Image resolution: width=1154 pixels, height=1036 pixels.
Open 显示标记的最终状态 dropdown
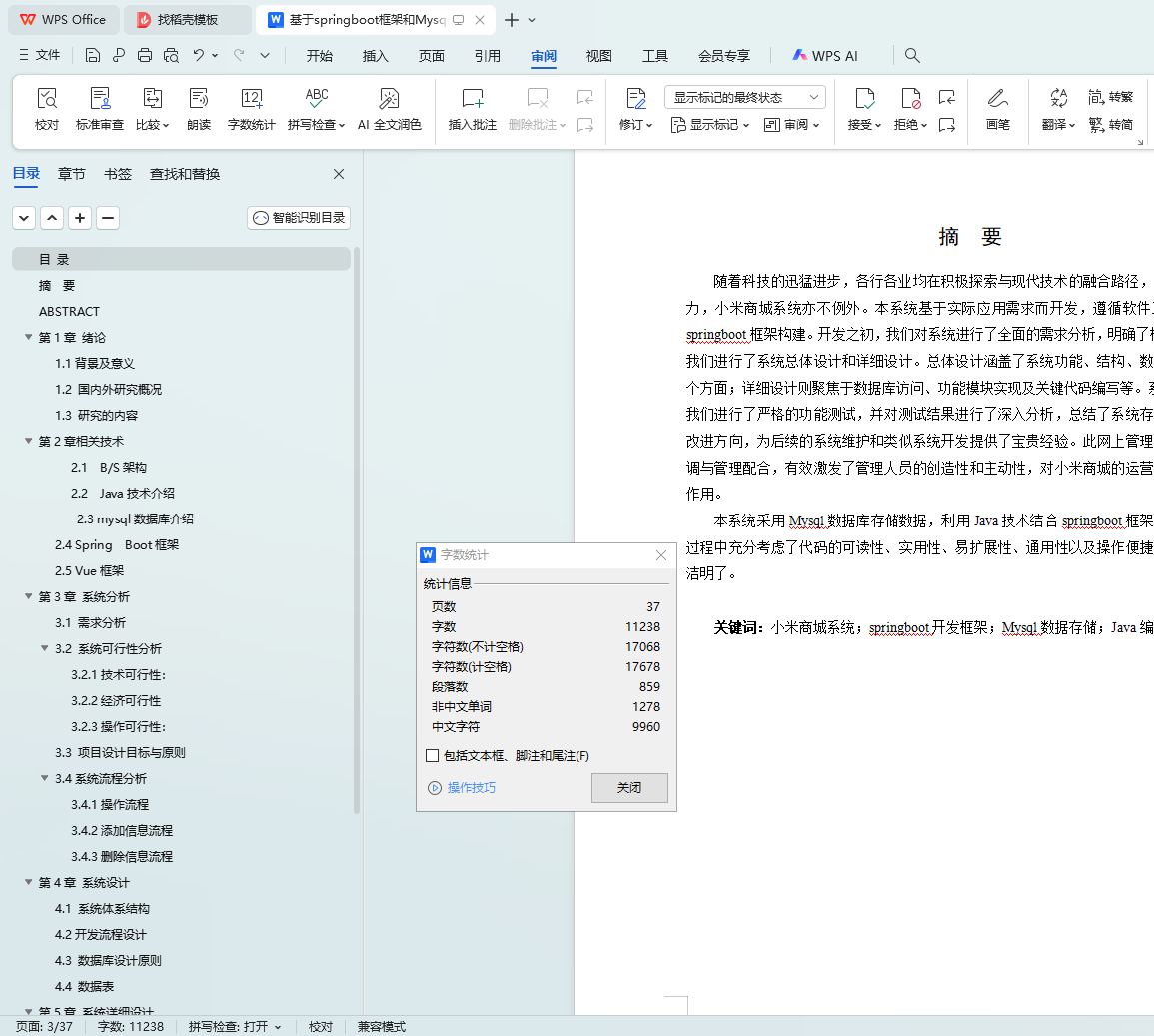(x=744, y=97)
